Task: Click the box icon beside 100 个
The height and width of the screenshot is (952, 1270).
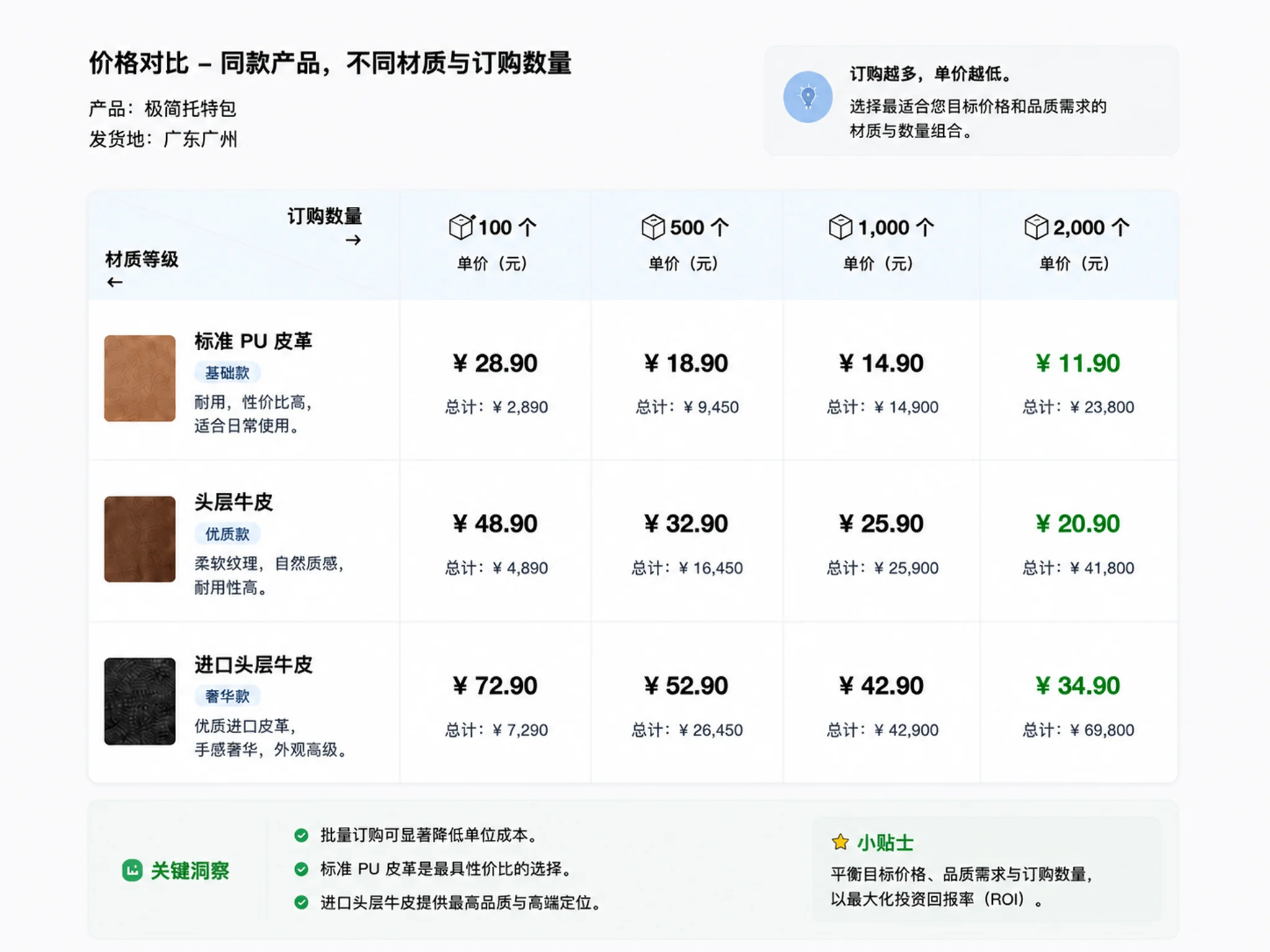Action: tap(461, 227)
